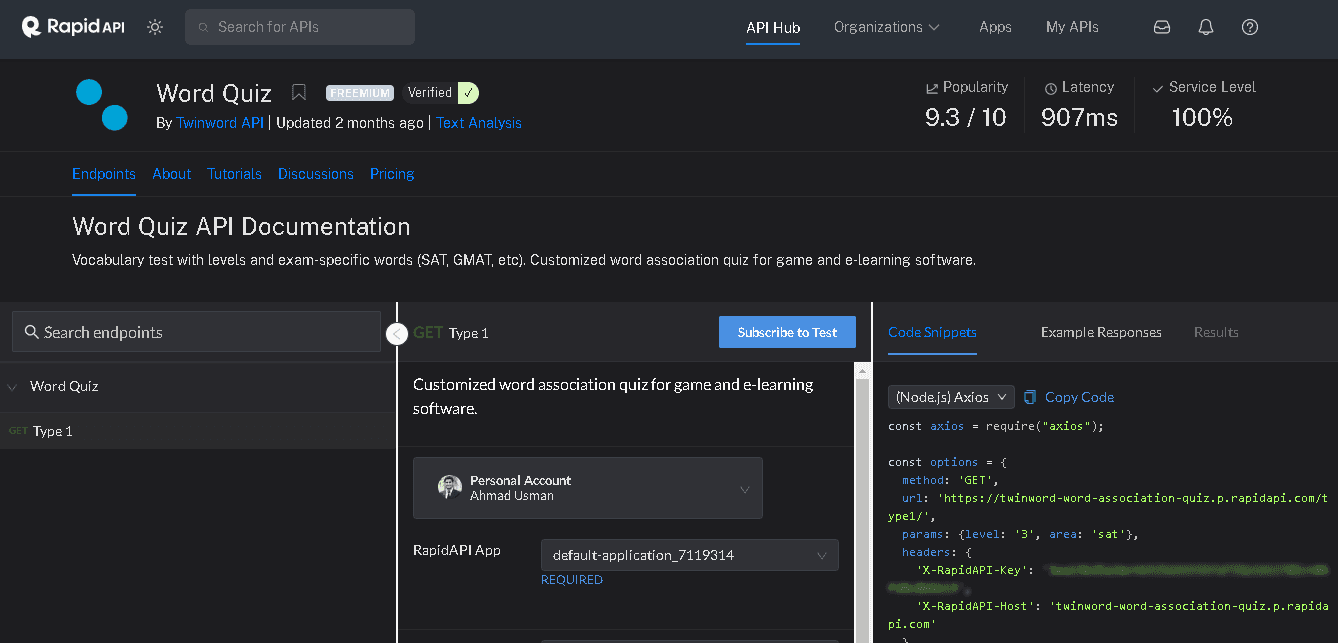
Task: Select the GET Type 1 endpoint
Action: tap(197, 431)
